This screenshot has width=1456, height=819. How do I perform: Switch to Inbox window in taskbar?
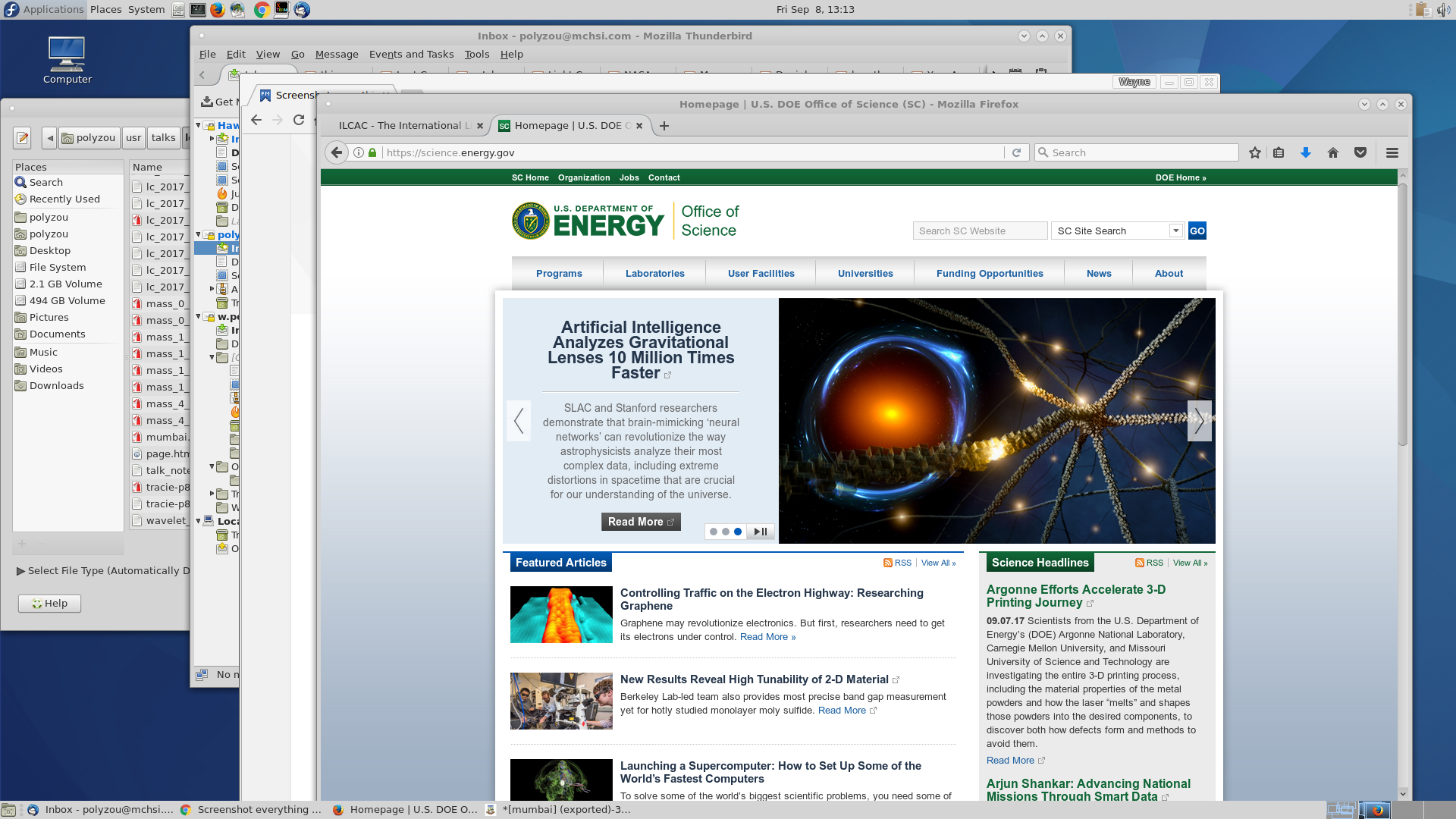click(x=100, y=809)
